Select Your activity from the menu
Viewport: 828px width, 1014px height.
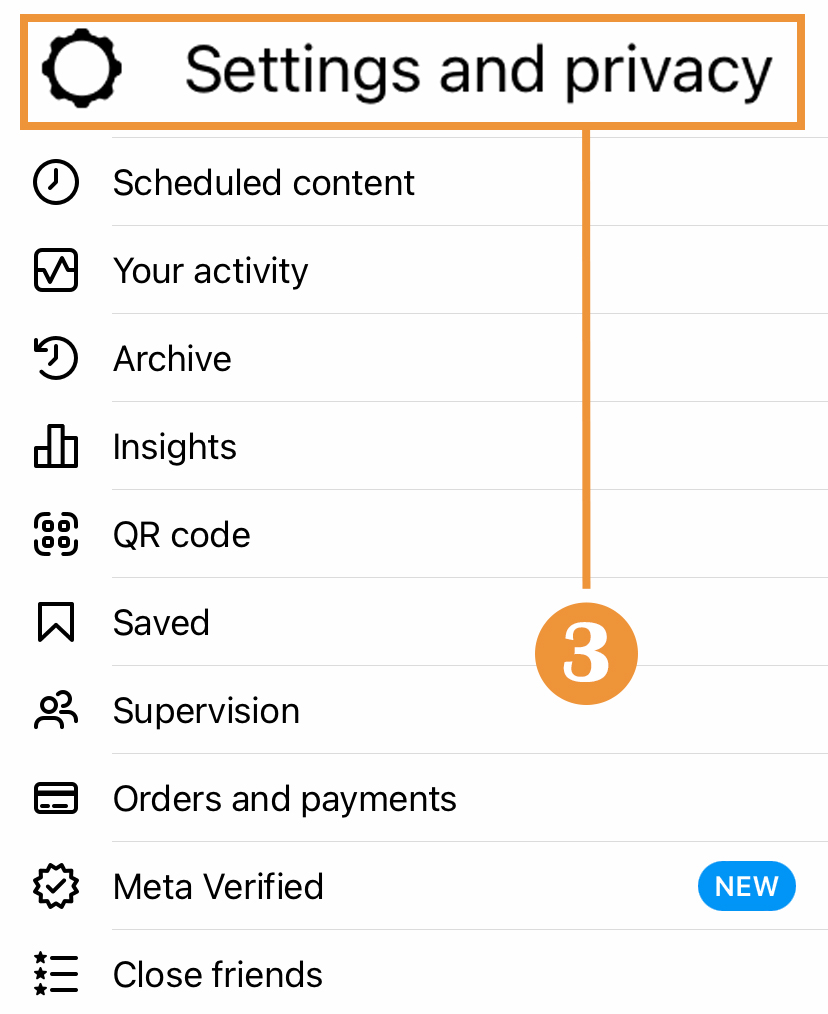coord(211,271)
